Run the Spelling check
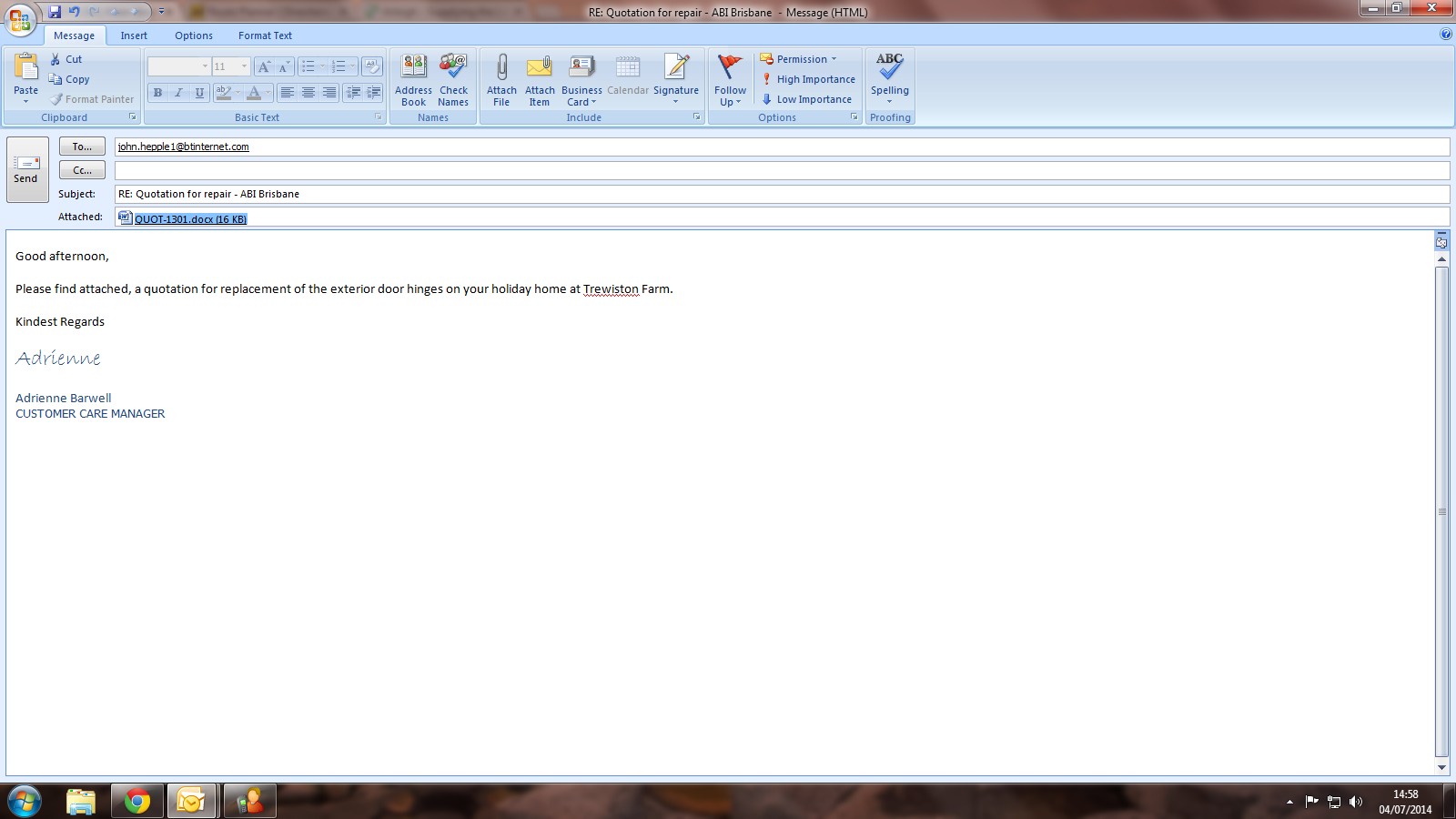 [889, 67]
